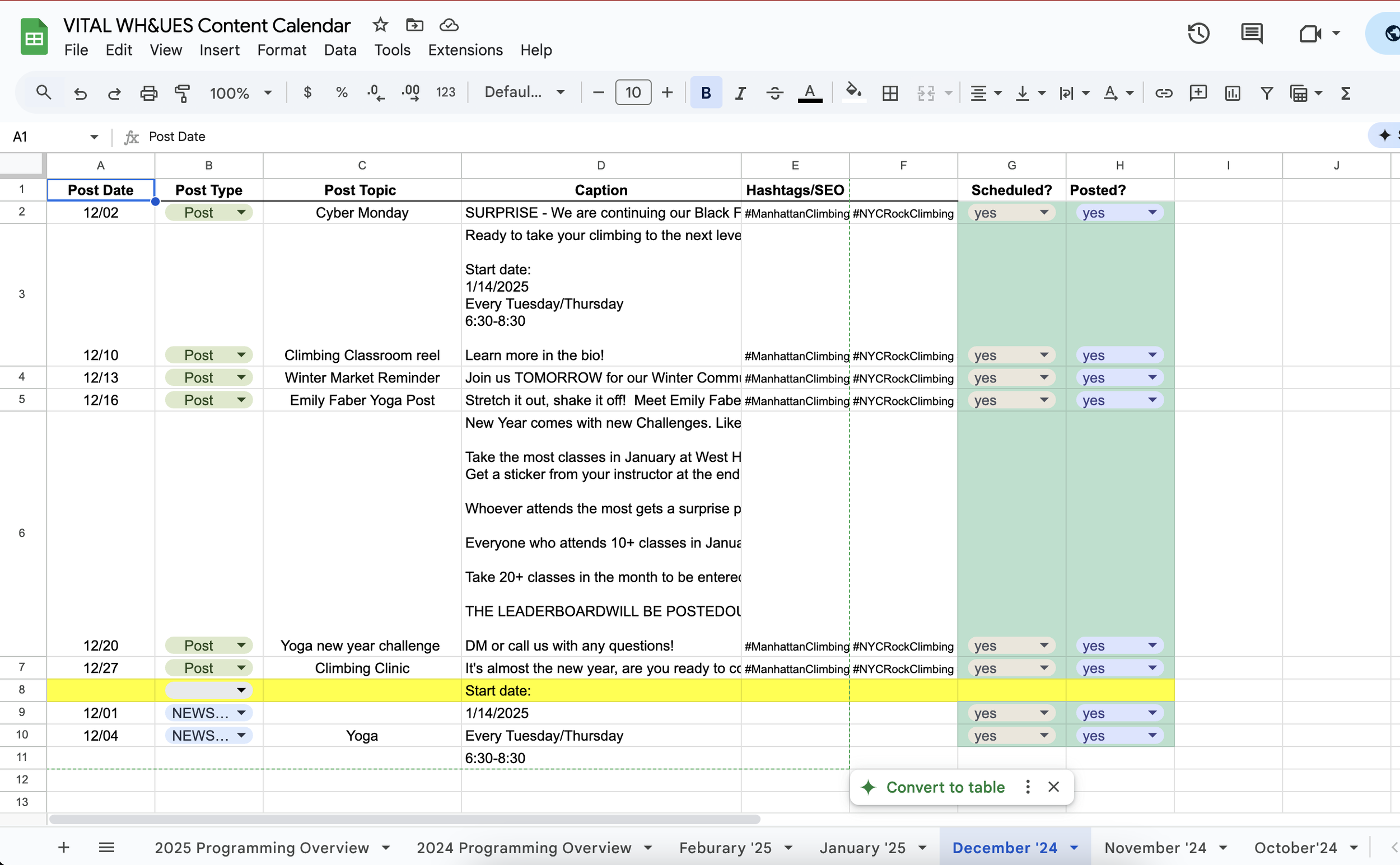This screenshot has height=865, width=1400.
Task: Click the insert link icon
Action: (x=1163, y=93)
